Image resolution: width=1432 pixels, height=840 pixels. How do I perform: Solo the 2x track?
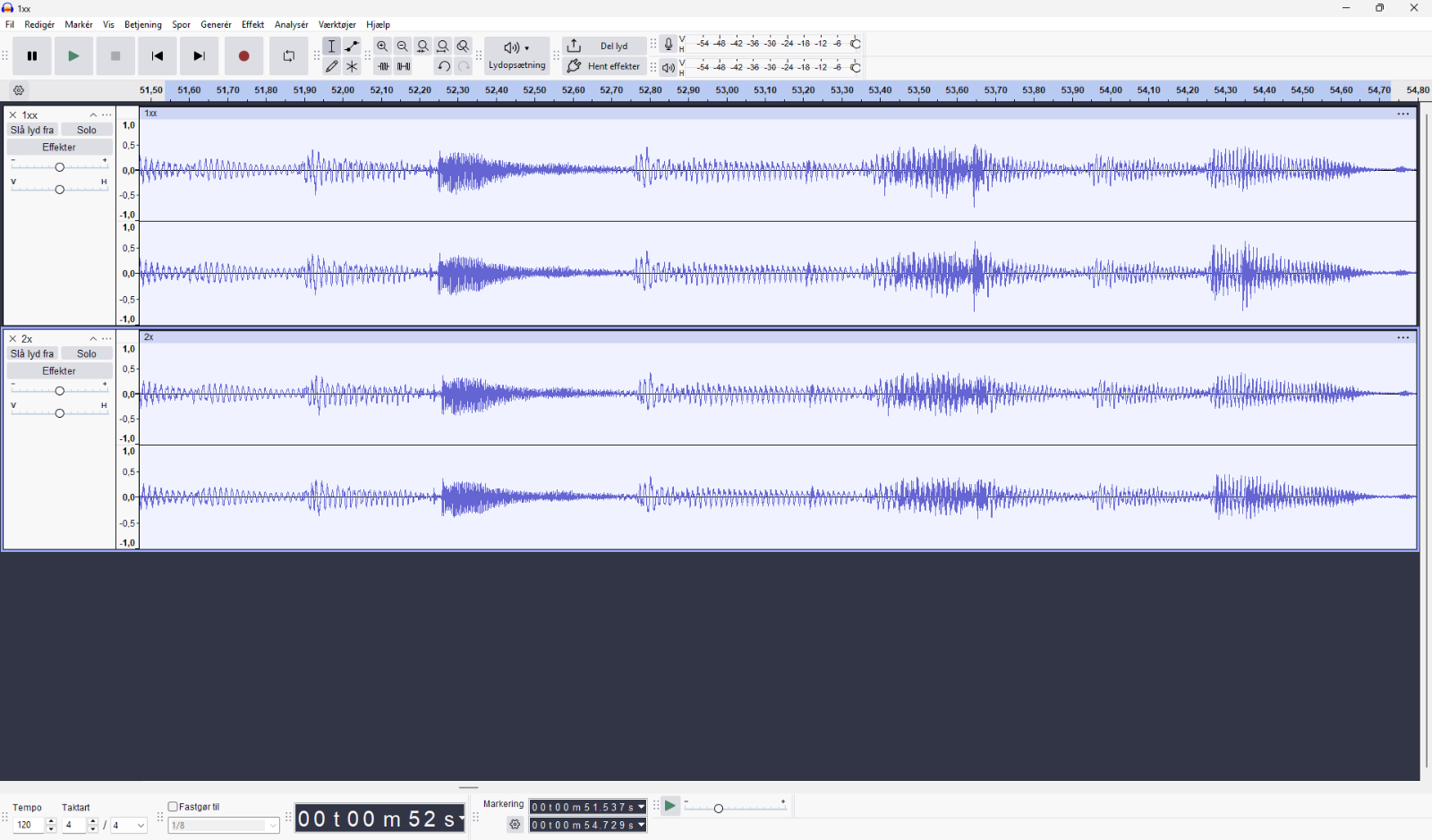[x=87, y=354]
